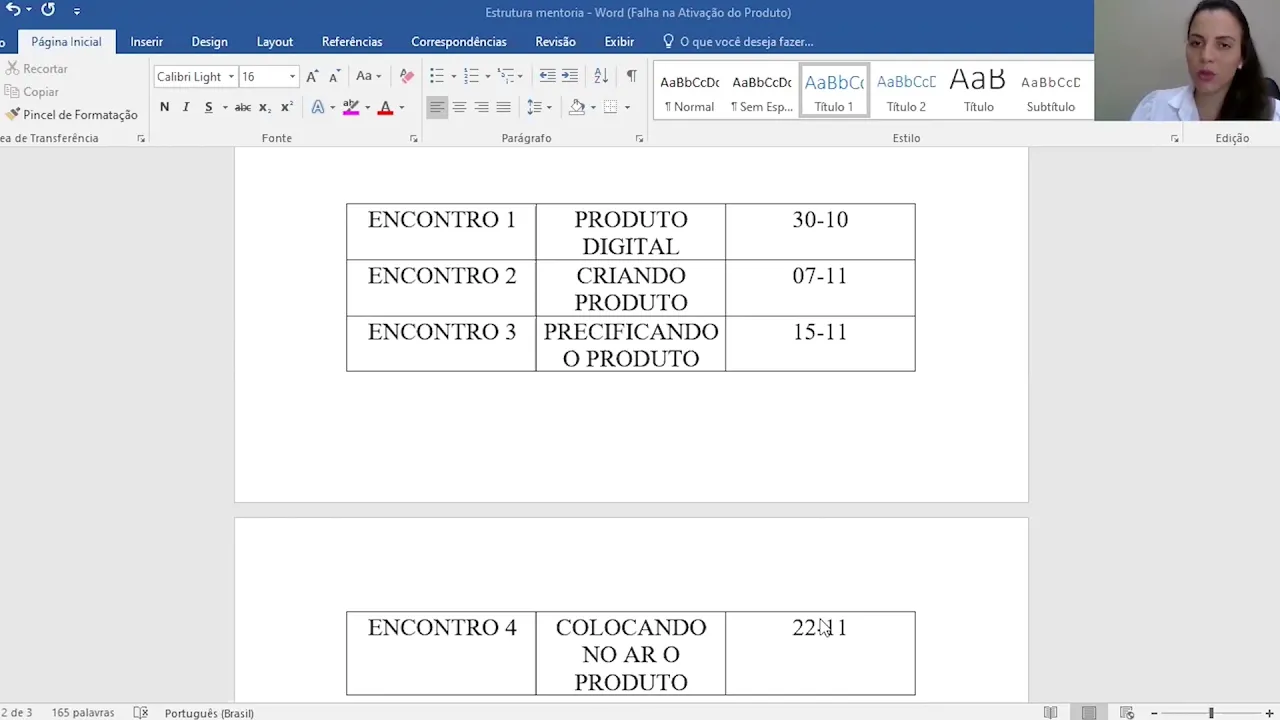Open the Aa change case menu

pos(368,77)
